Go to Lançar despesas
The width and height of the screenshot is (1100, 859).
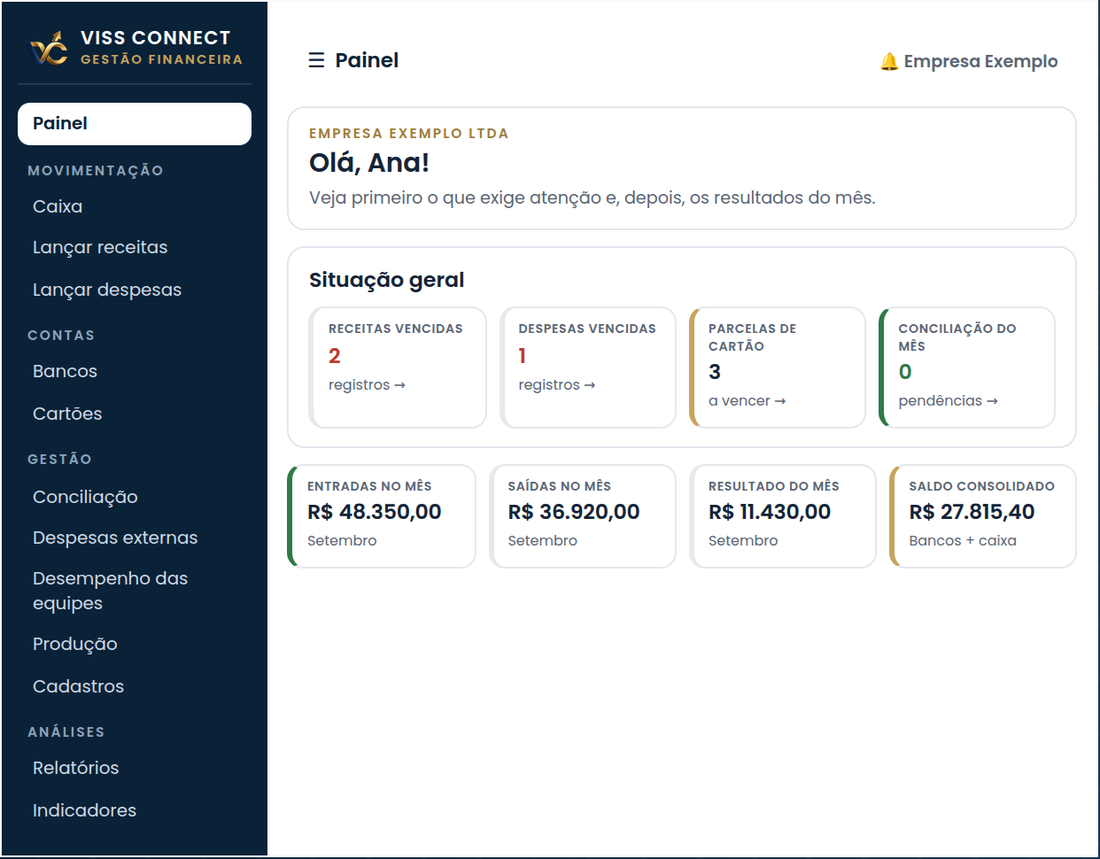click(x=107, y=290)
